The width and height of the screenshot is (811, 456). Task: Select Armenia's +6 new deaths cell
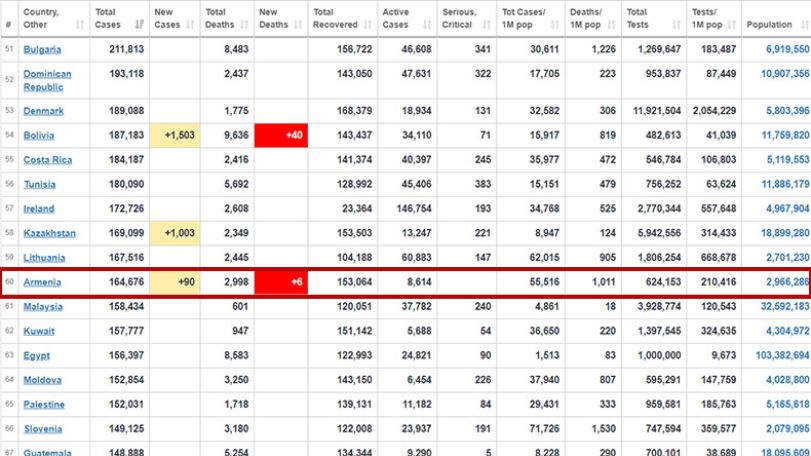coord(281,282)
